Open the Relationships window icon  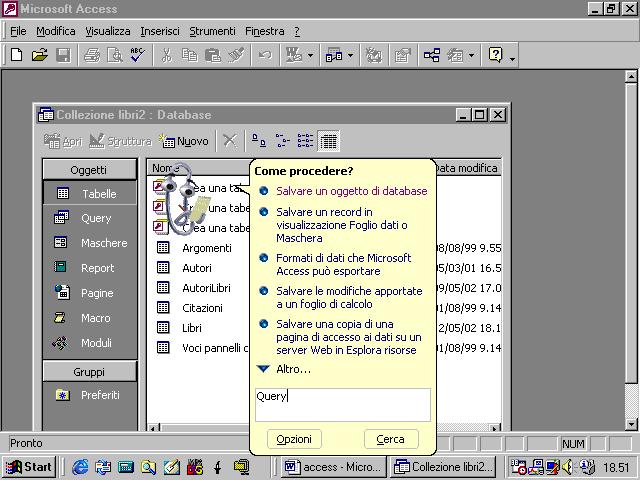point(431,55)
